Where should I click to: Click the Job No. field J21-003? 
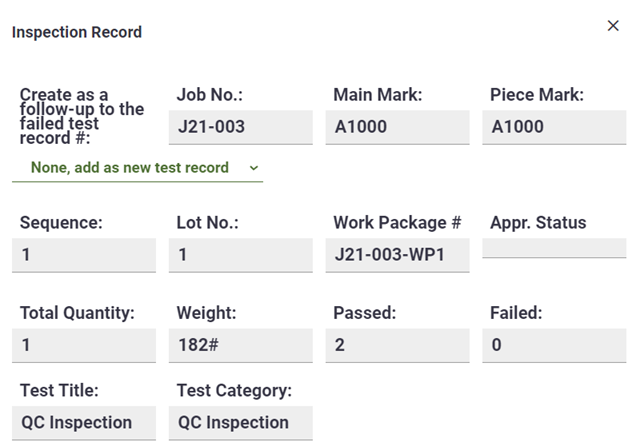pyautogui.click(x=240, y=127)
